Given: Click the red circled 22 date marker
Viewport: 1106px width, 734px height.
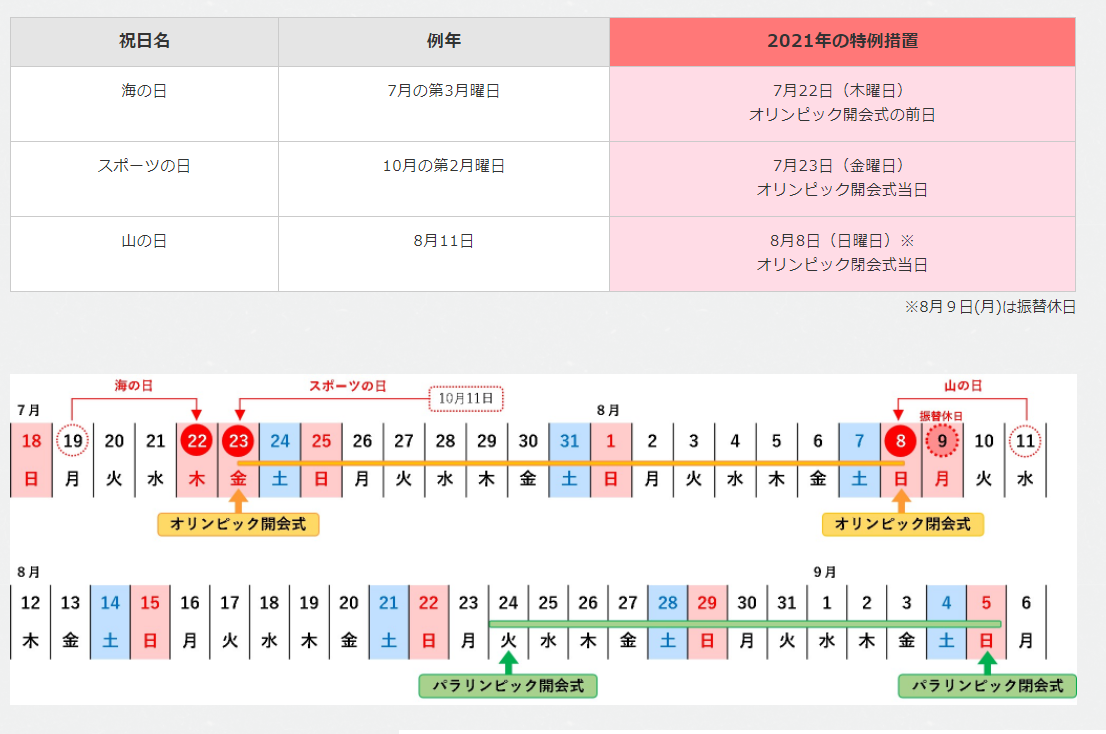Looking at the screenshot, I should (197, 441).
